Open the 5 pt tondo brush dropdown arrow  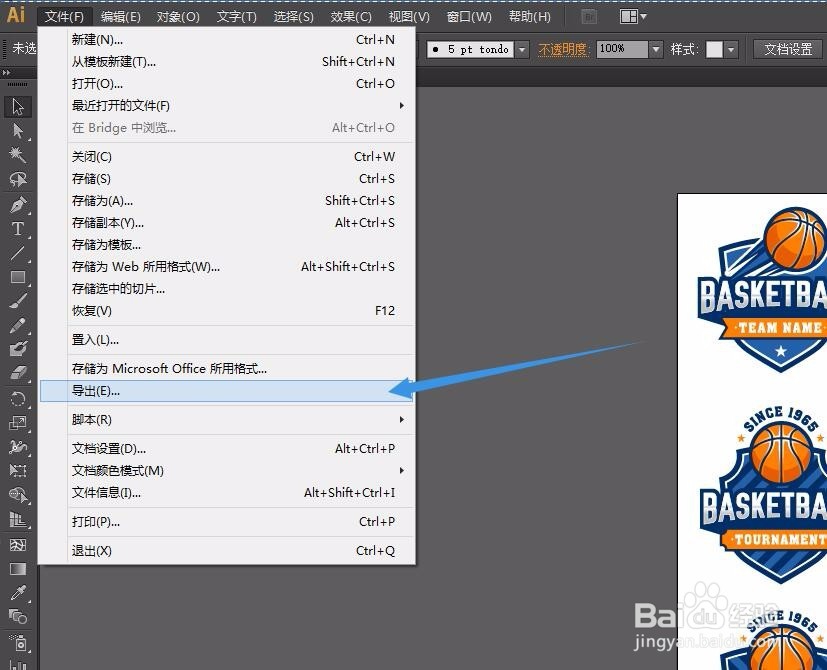coord(522,50)
